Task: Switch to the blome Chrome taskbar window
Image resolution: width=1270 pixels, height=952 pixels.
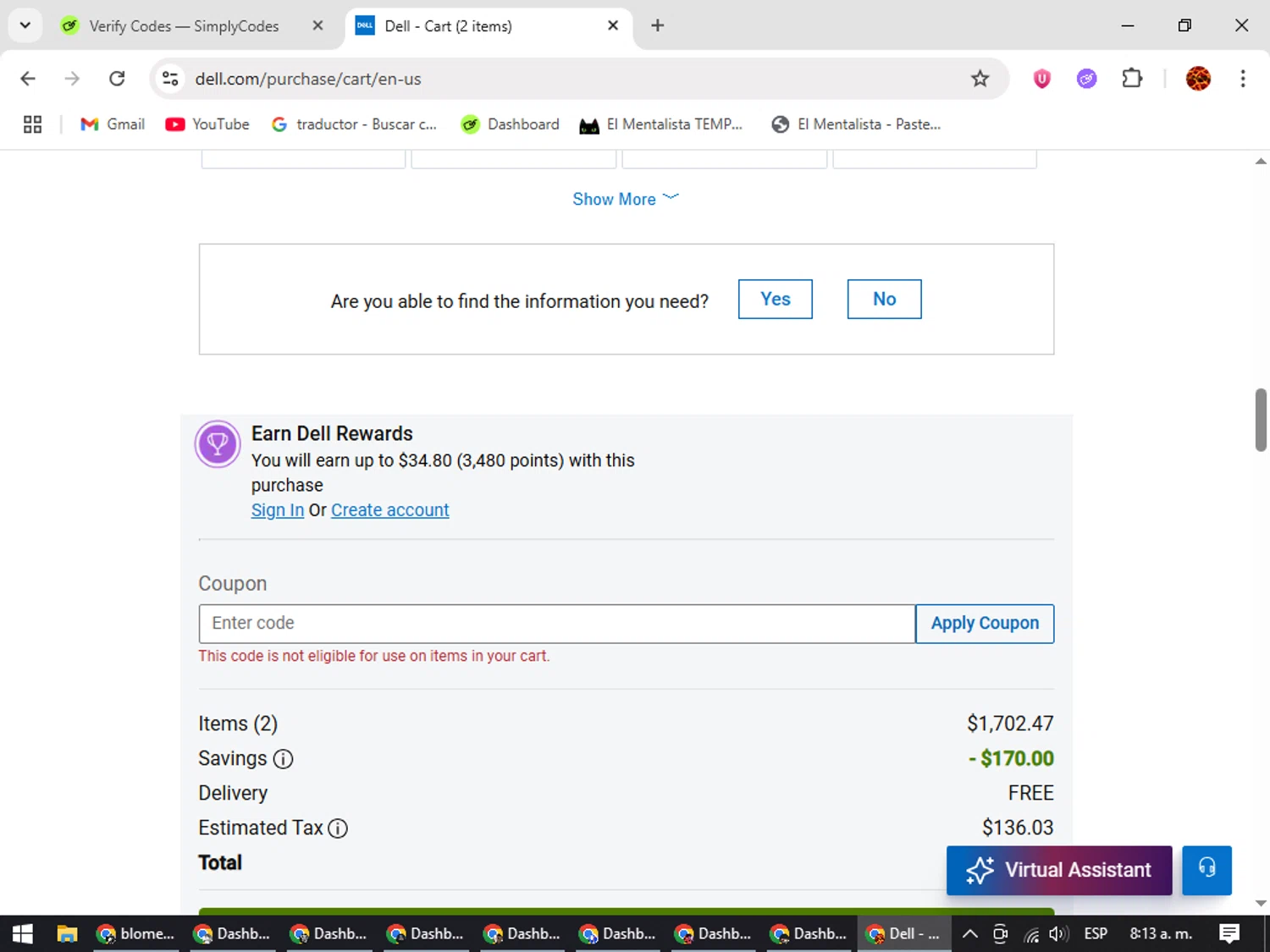Action: [x=135, y=933]
